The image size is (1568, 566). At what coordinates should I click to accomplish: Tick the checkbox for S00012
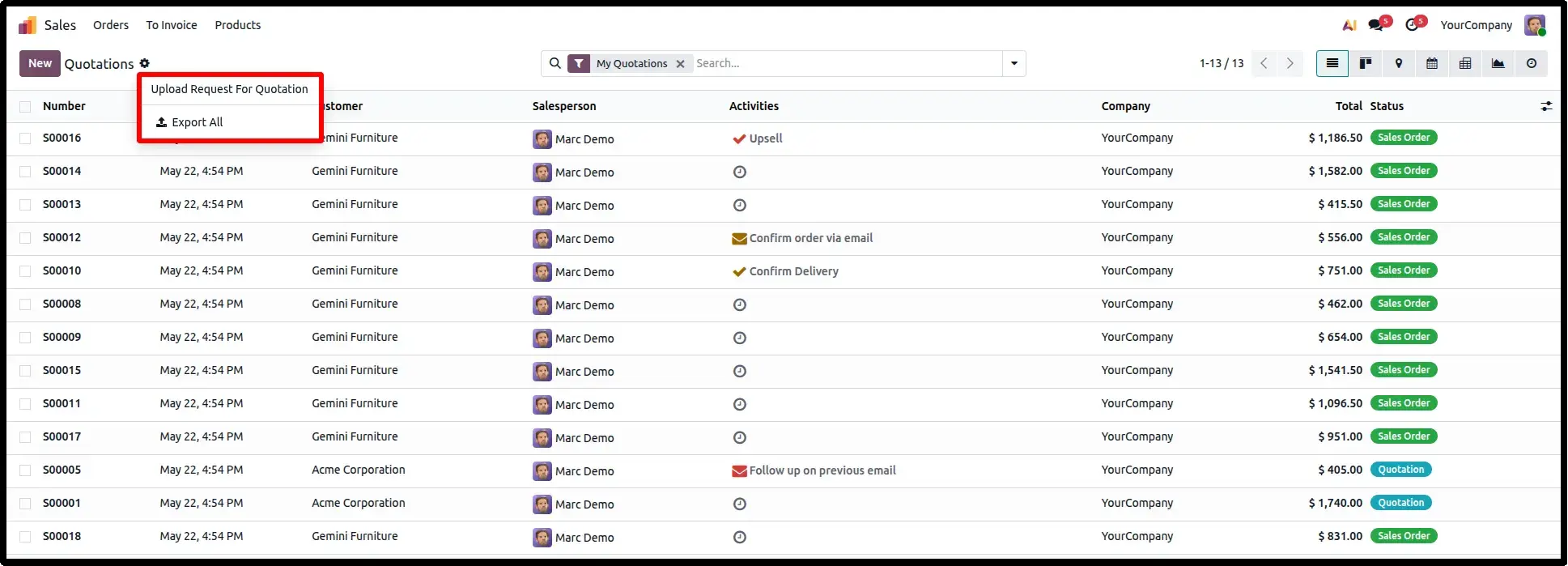25,238
